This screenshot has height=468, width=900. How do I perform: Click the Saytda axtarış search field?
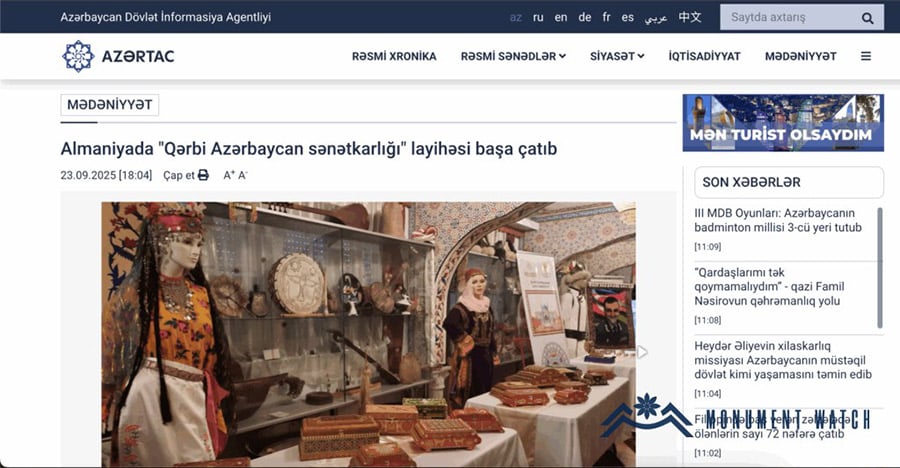[789, 17]
